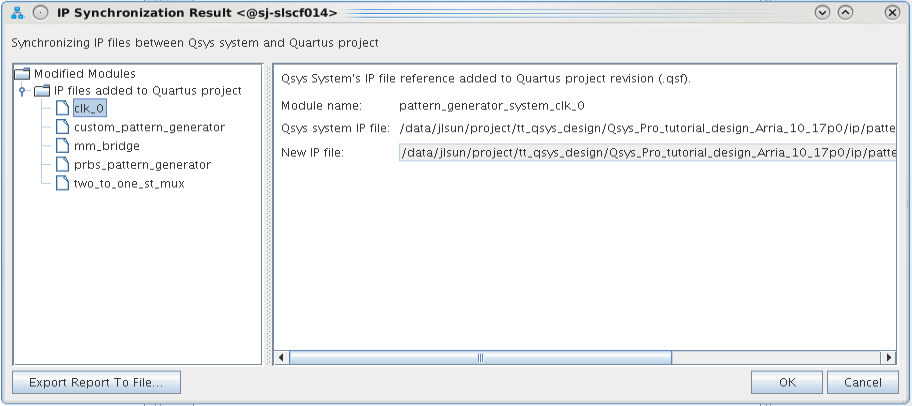Click the custom_pattern_generator file icon
Screen dimensions: 912x406
62,127
